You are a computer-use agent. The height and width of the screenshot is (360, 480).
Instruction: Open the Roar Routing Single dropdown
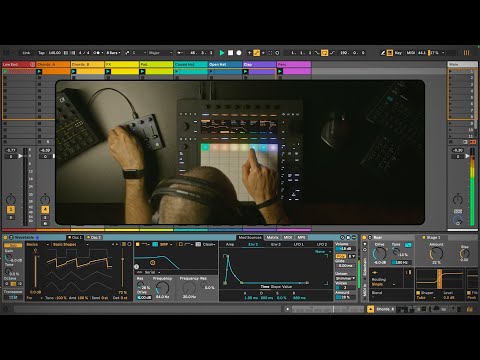click(383, 284)
